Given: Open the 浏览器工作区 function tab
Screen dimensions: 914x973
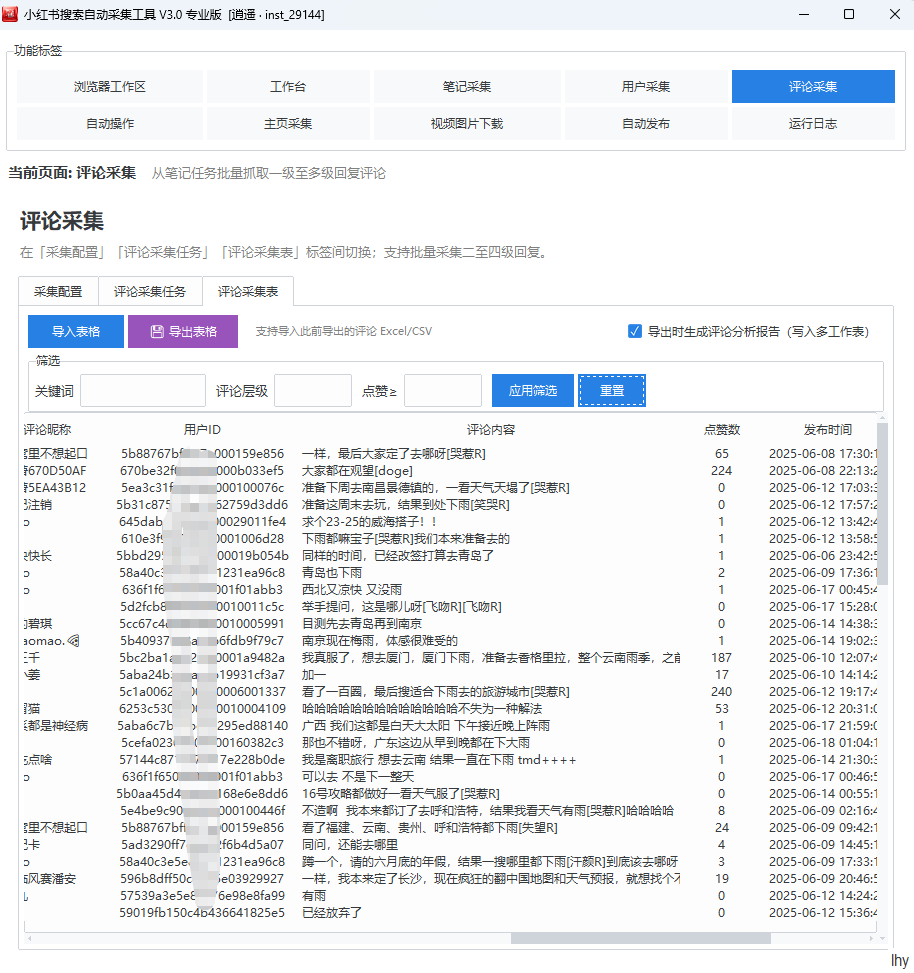Looking at the screenshot, I should pos(110,86).
